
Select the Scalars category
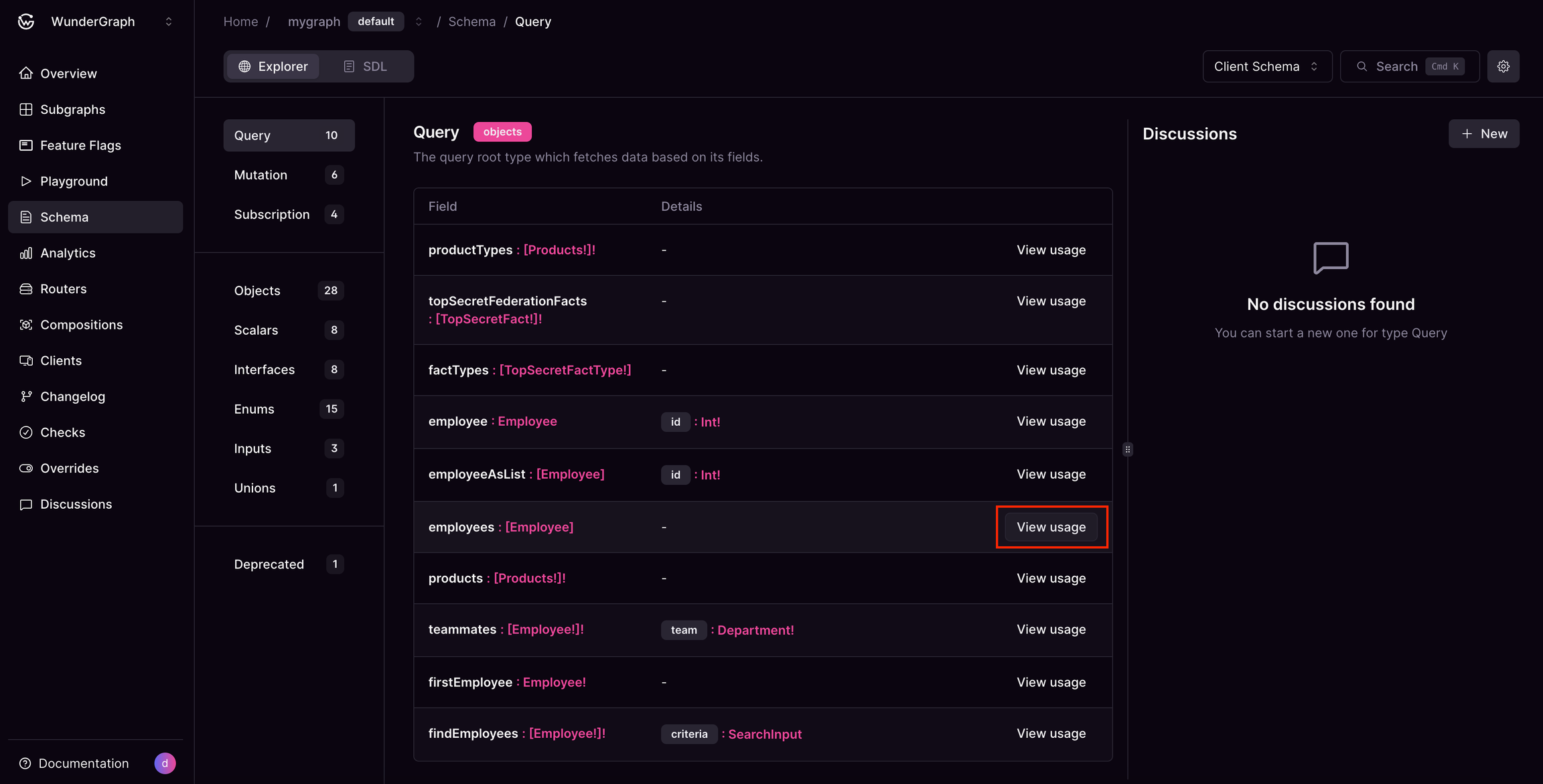tap(289, 330)
